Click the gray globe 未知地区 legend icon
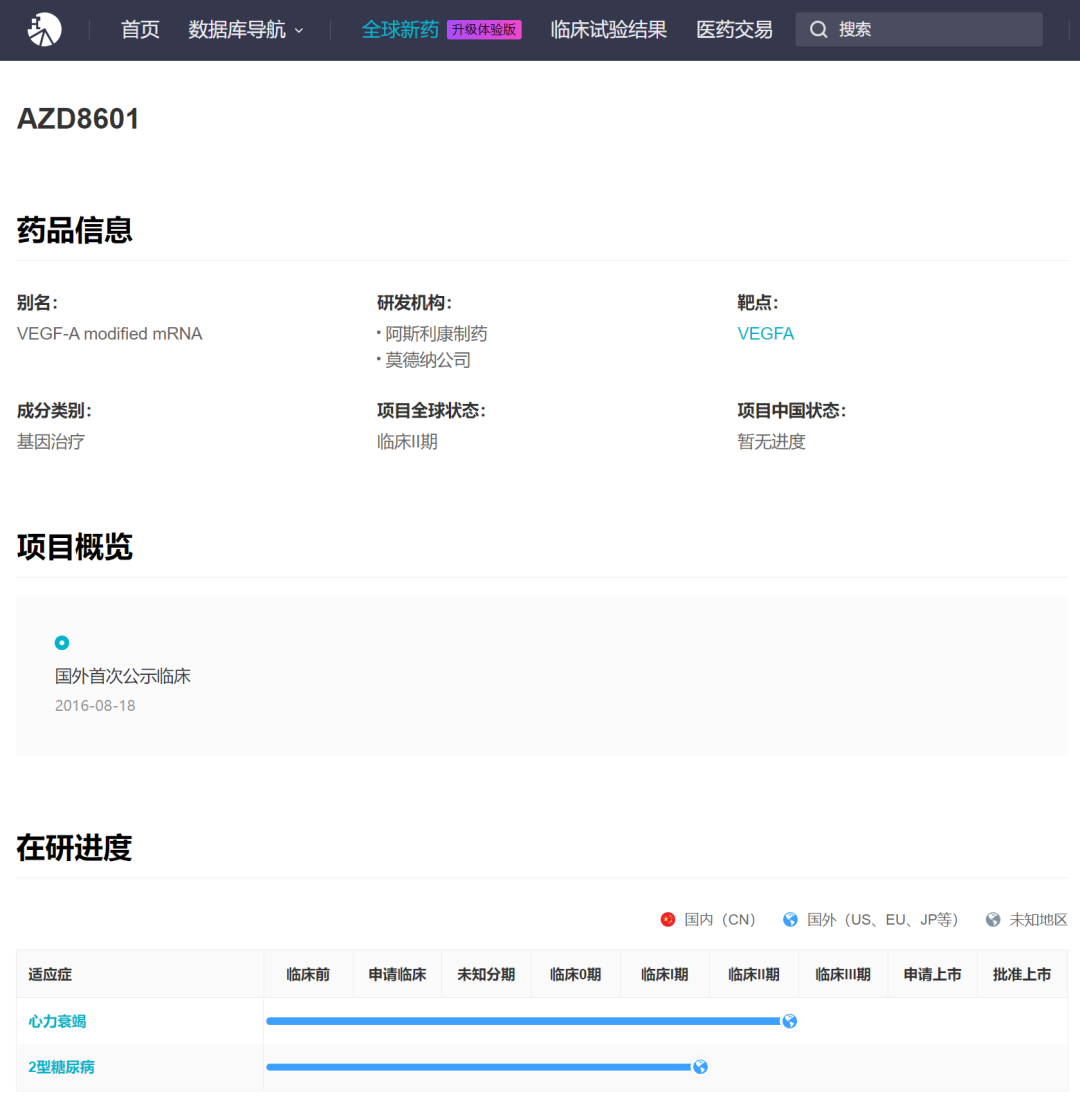Image resolution: width=1080 pixels, height=1110 pixels. [993, 919]
